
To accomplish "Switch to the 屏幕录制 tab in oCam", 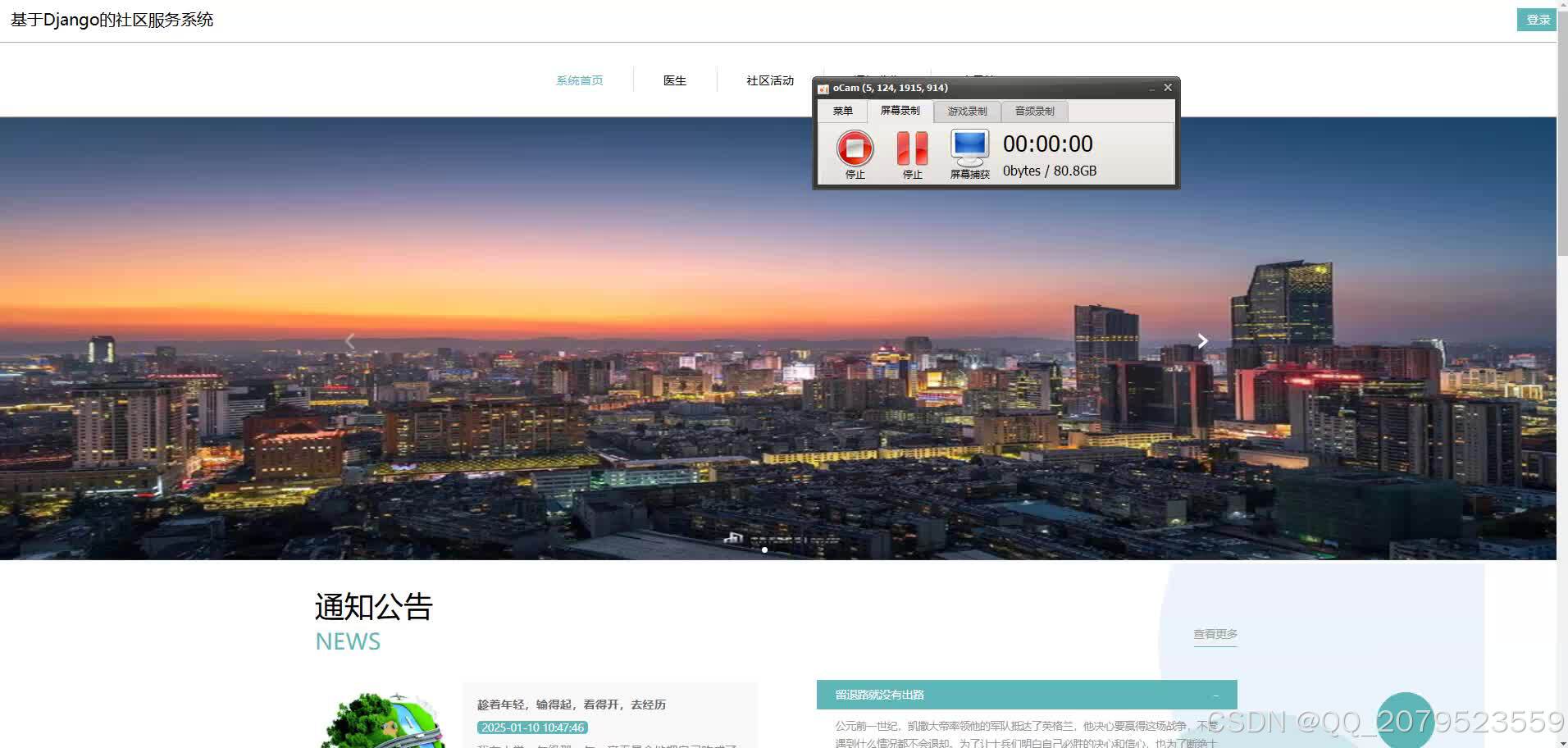I will point(900,111).
